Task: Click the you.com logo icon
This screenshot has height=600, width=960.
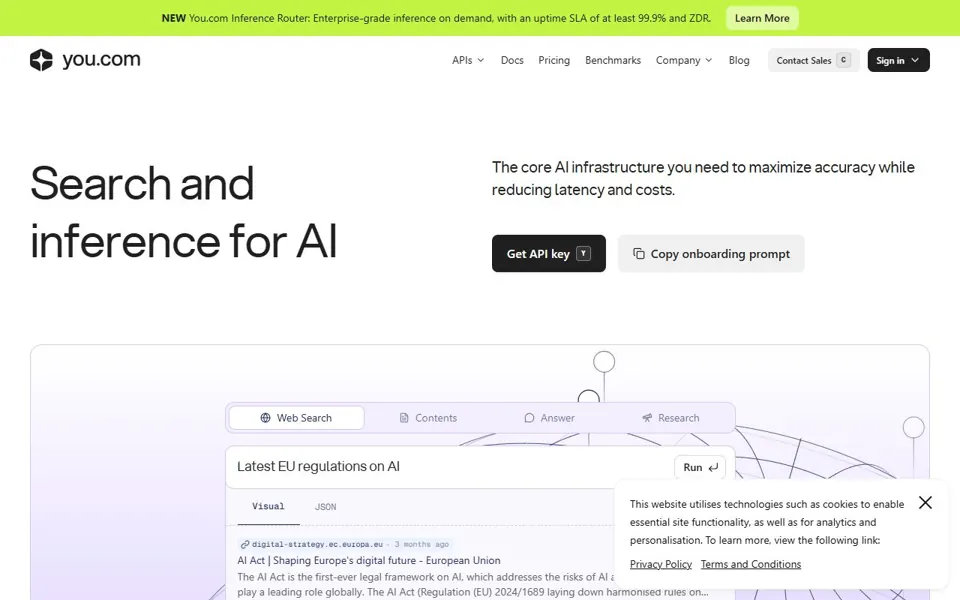Action: [41, 60]
